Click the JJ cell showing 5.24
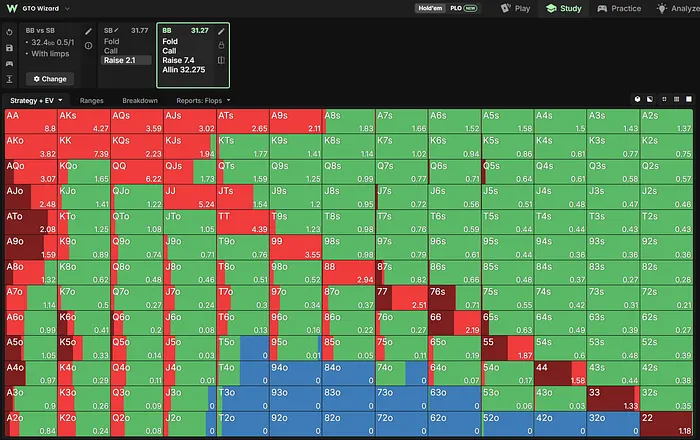 pos(190,197)
